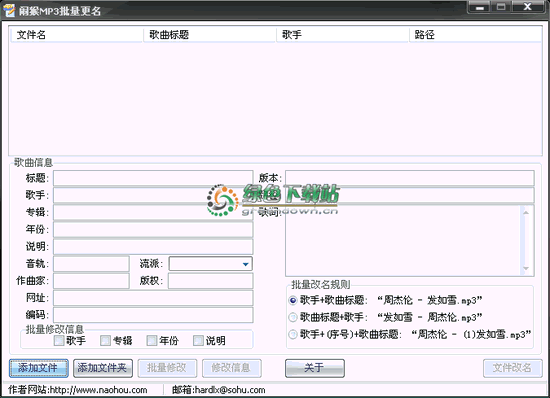Open the 流派 genre dropdown

pyautogui.click(x=246, y=264)
